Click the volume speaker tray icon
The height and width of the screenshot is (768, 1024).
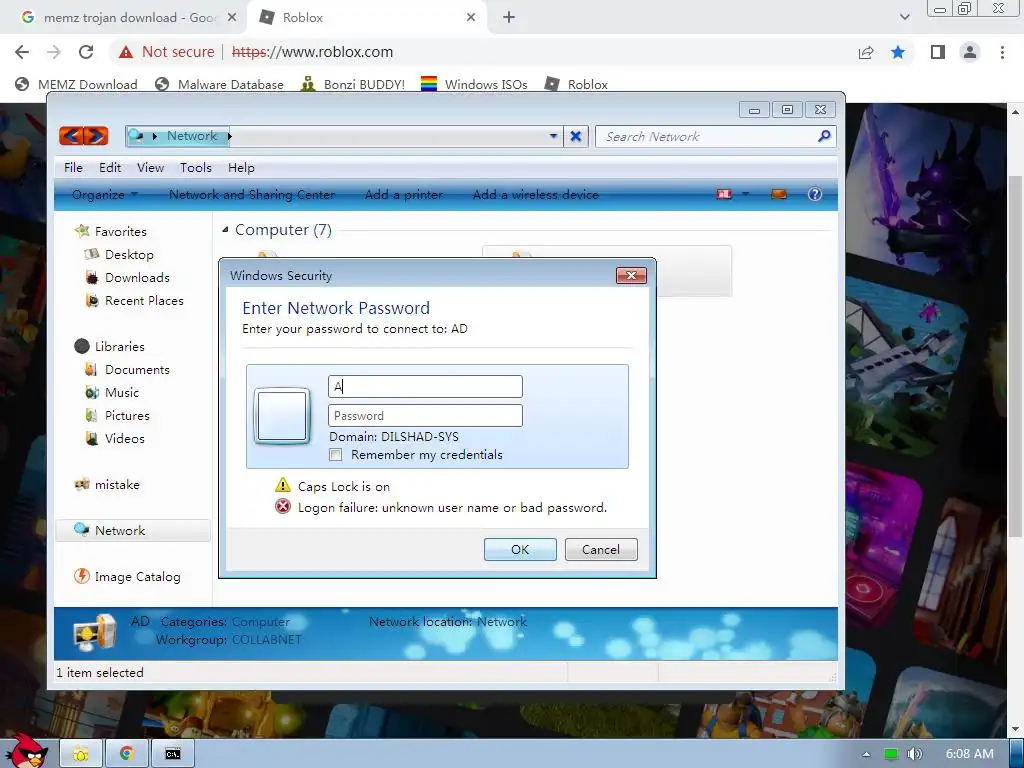point(914,754)
